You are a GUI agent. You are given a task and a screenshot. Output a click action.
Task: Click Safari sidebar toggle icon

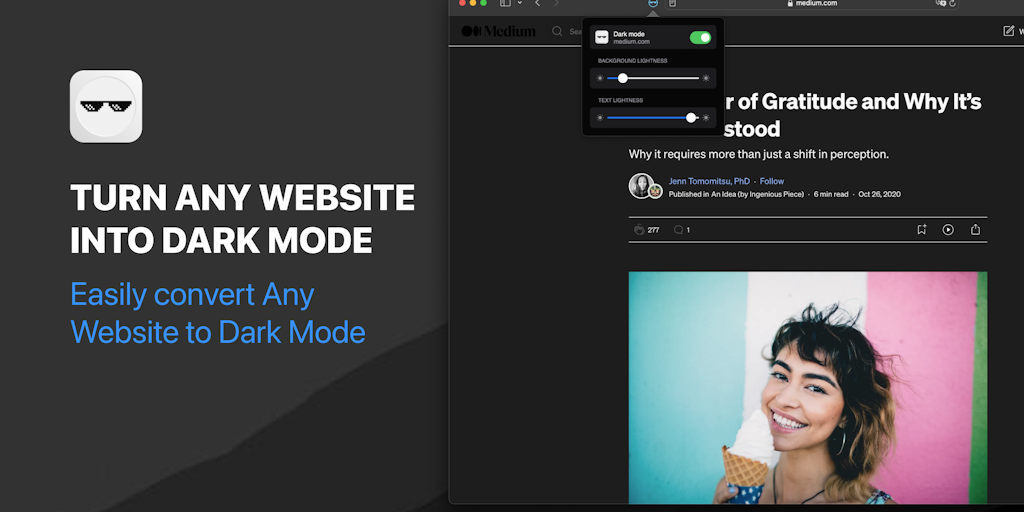pyautogui.click(x=505, y=3)
